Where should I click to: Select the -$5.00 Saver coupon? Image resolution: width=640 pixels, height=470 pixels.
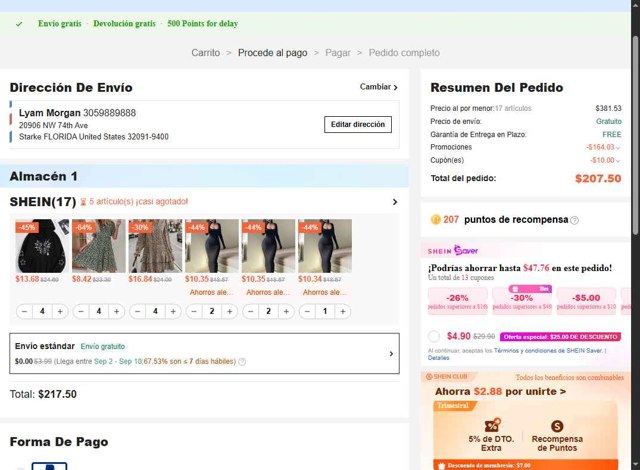tap(586, 301)
